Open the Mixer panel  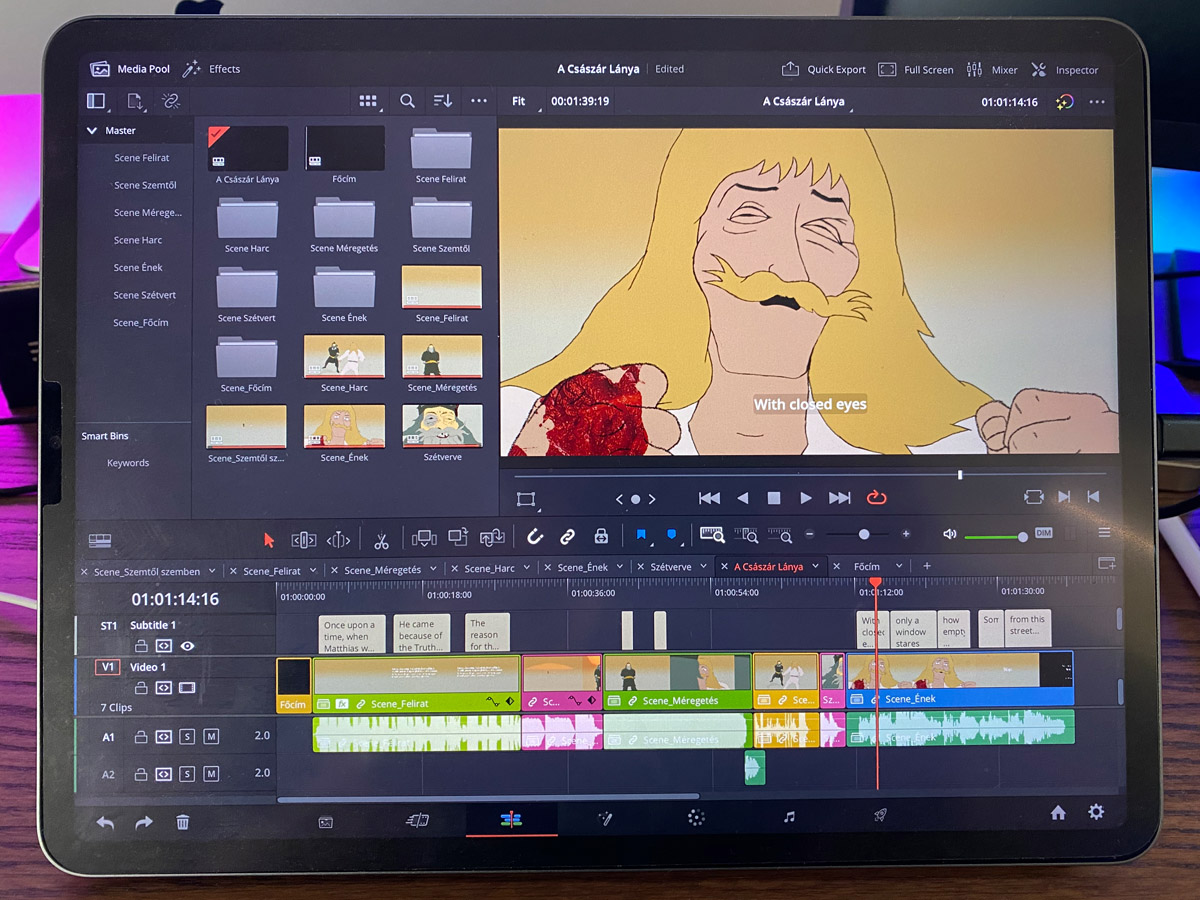[992, 70]
